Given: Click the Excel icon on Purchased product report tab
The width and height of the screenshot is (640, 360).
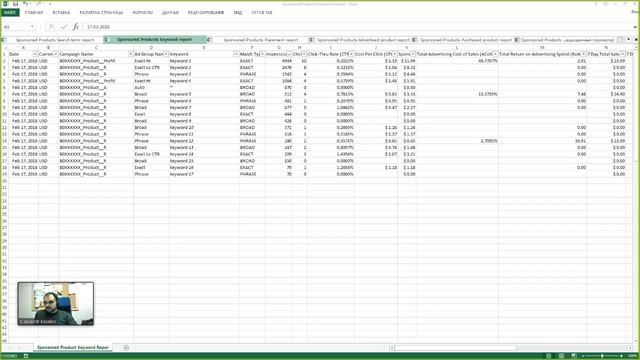Looking at the screenshot, I should 414,40.
